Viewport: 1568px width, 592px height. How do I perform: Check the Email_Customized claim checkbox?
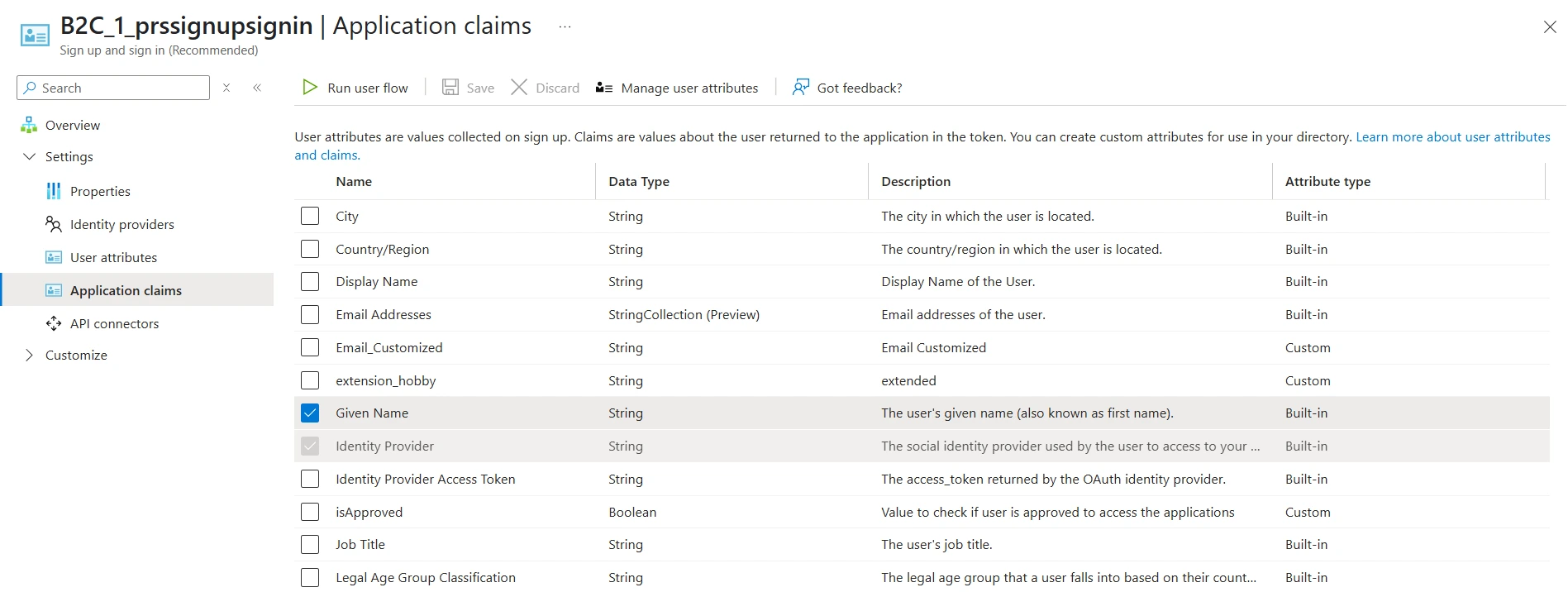(310, 347)
